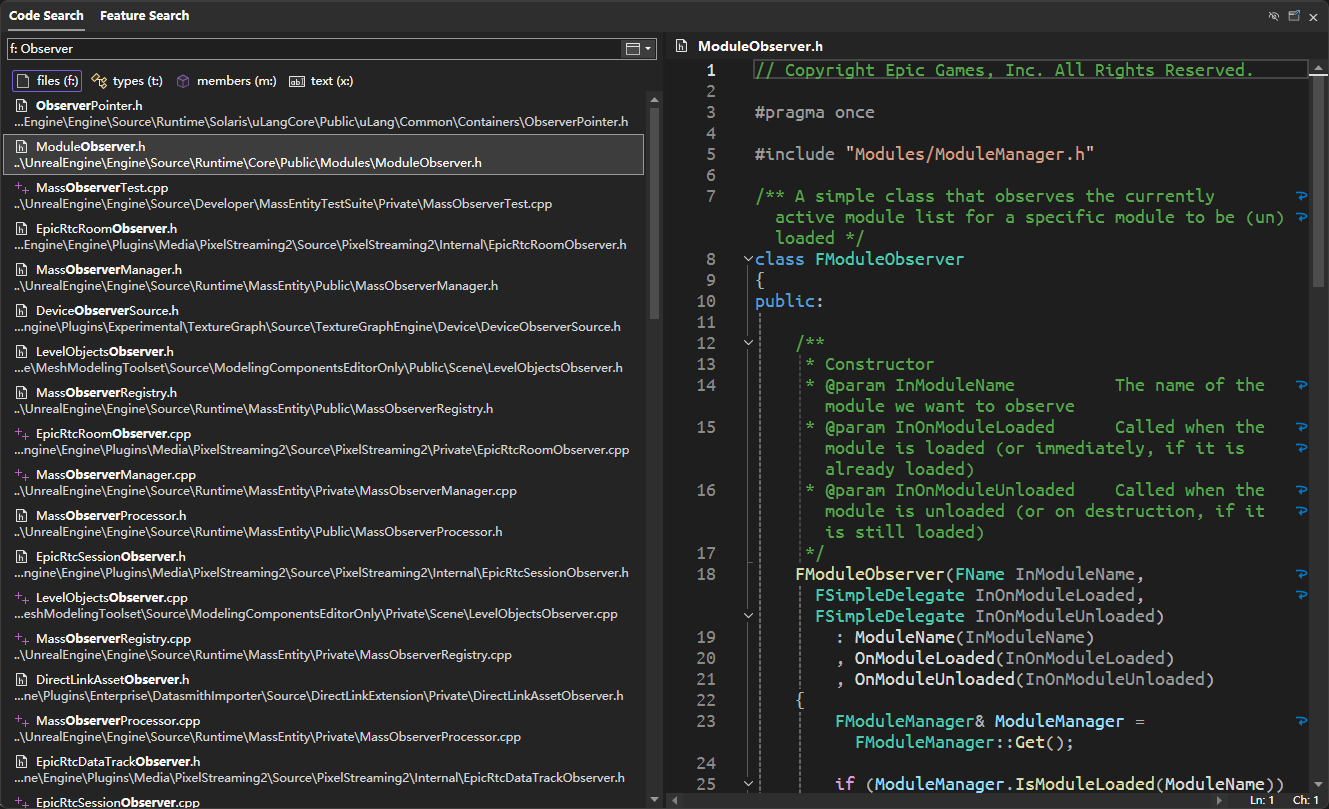
Task: Click the header file icon for ObserverPointer.h
Action: click(x=22, y=105)
